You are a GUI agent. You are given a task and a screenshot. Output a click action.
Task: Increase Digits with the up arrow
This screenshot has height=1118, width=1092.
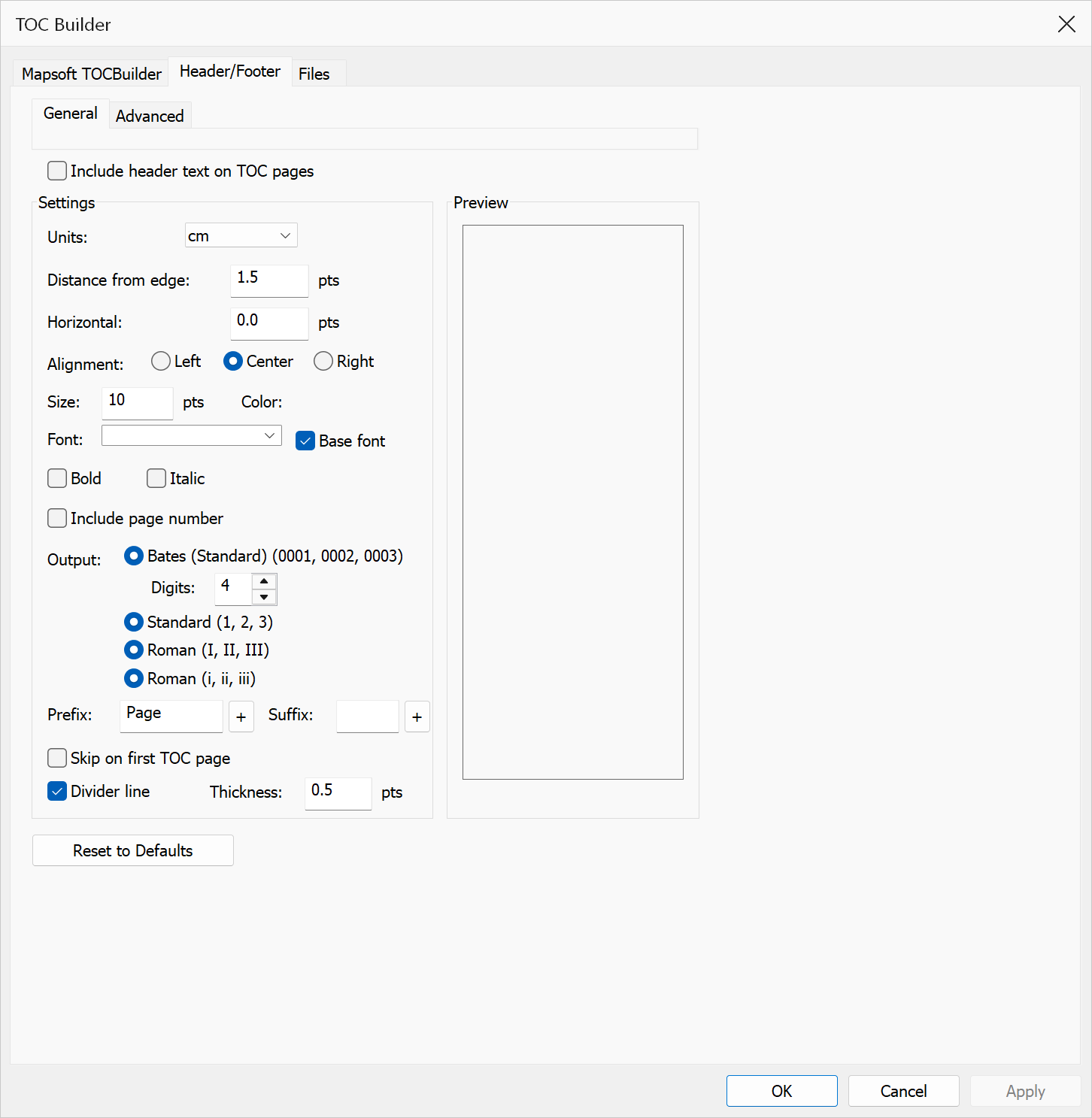pyautogui.click(x=264, y=581)
